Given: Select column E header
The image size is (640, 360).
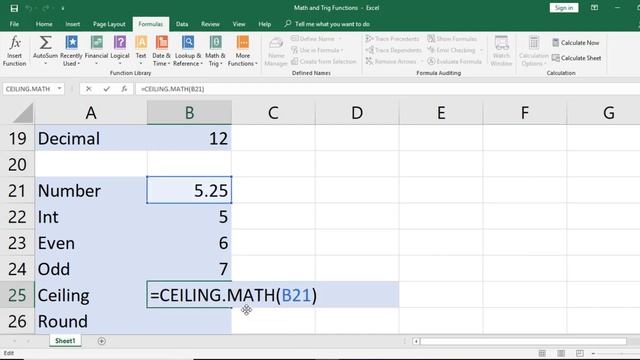Looking at the screenshot, I should tap(441, 113).
